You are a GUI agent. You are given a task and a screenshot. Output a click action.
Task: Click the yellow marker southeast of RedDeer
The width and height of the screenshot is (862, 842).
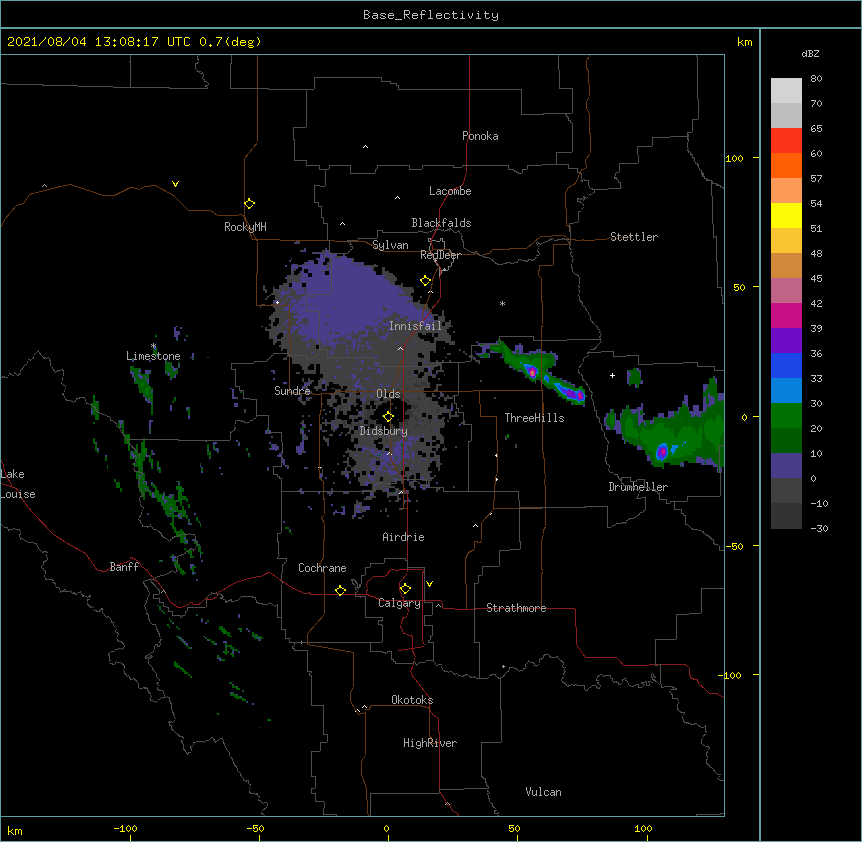click(x=425, y=281)
